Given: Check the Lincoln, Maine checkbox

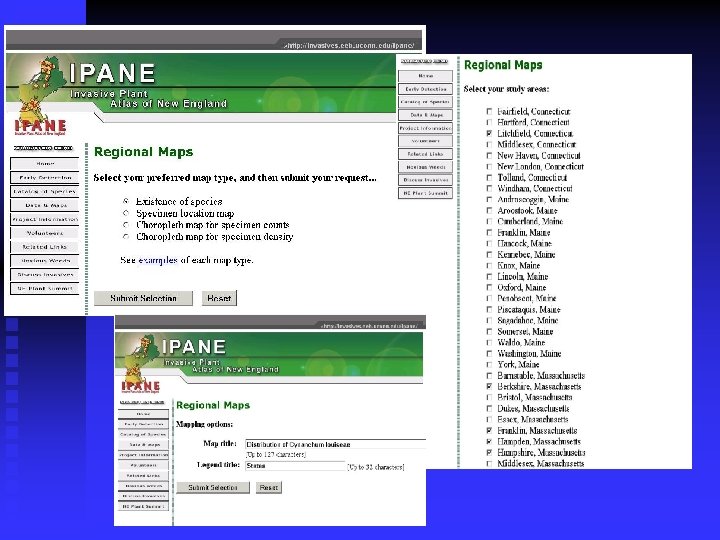Looking at the screenshot, I should tap(489, 276).
